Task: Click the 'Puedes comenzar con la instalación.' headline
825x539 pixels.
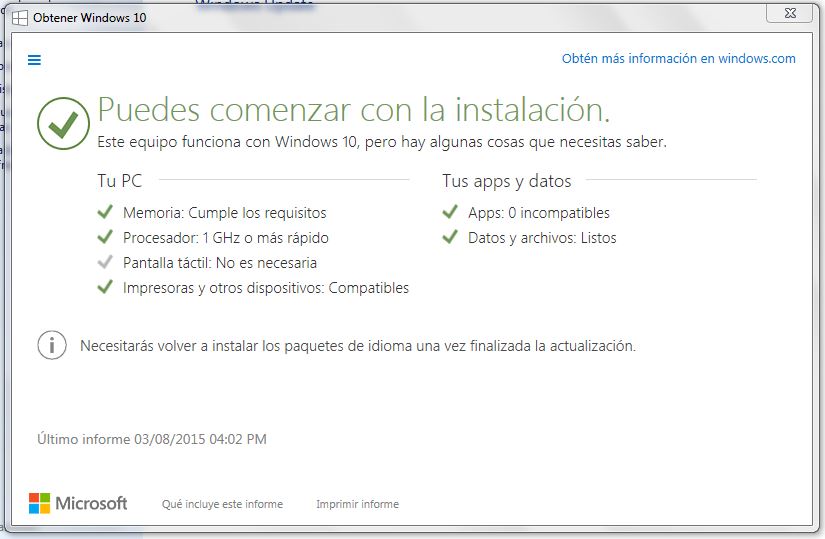Action: point(354,110)
